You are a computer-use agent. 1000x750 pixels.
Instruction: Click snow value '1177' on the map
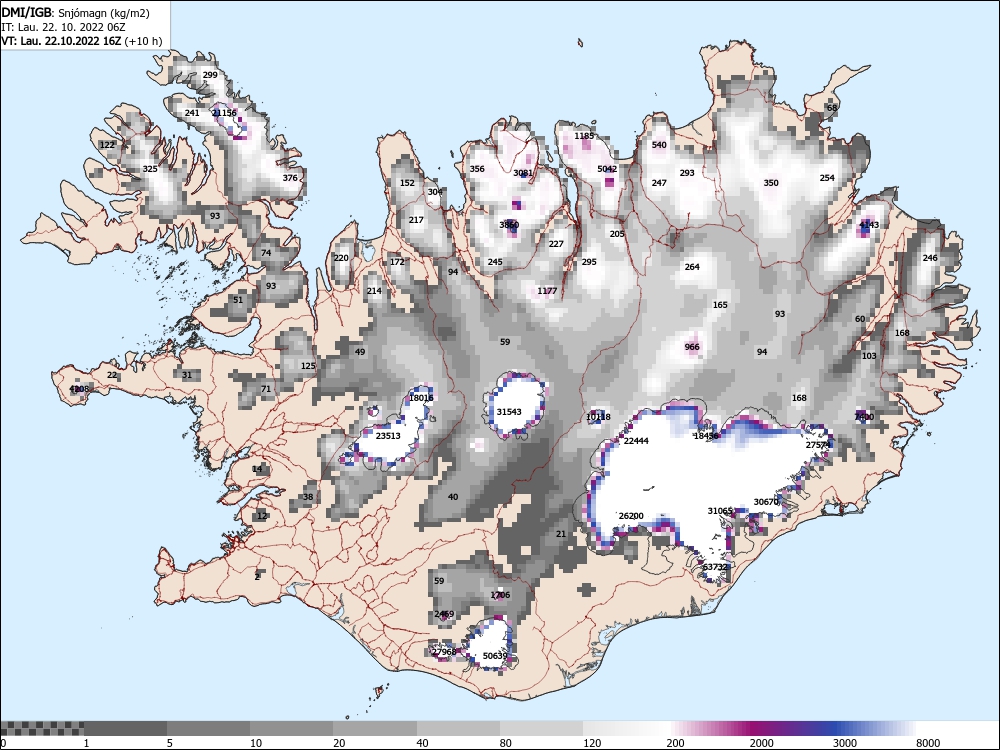click(547, 291)
